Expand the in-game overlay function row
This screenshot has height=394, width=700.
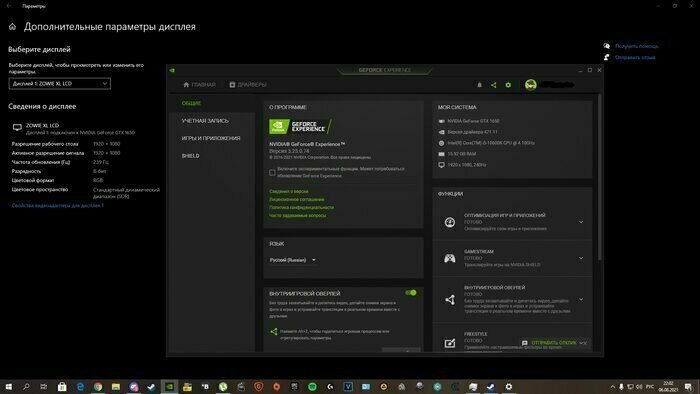[x=581, y=299]
